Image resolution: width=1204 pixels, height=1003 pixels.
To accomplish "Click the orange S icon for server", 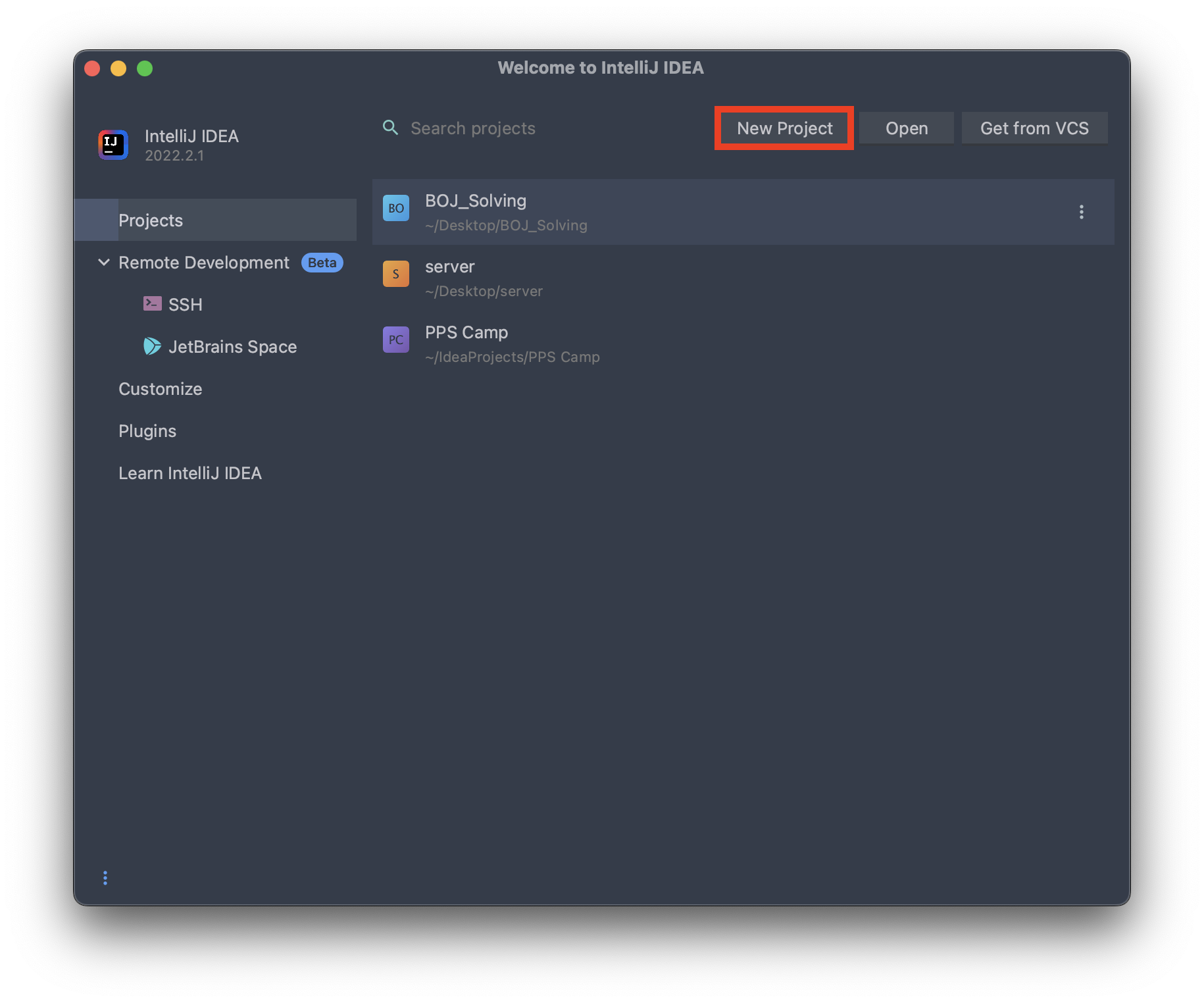I will pos(396,274).
